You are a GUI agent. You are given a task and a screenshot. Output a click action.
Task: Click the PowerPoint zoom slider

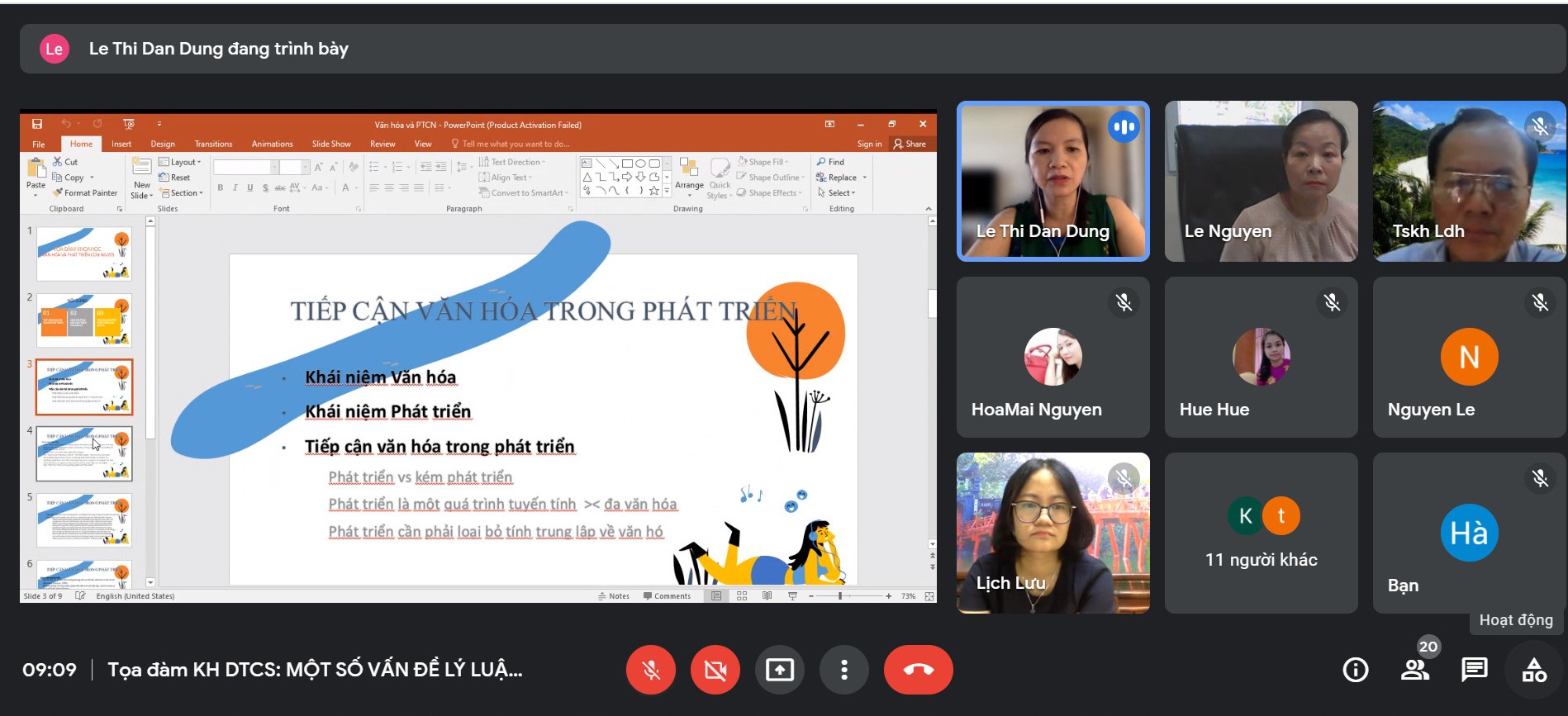point(840,596)
